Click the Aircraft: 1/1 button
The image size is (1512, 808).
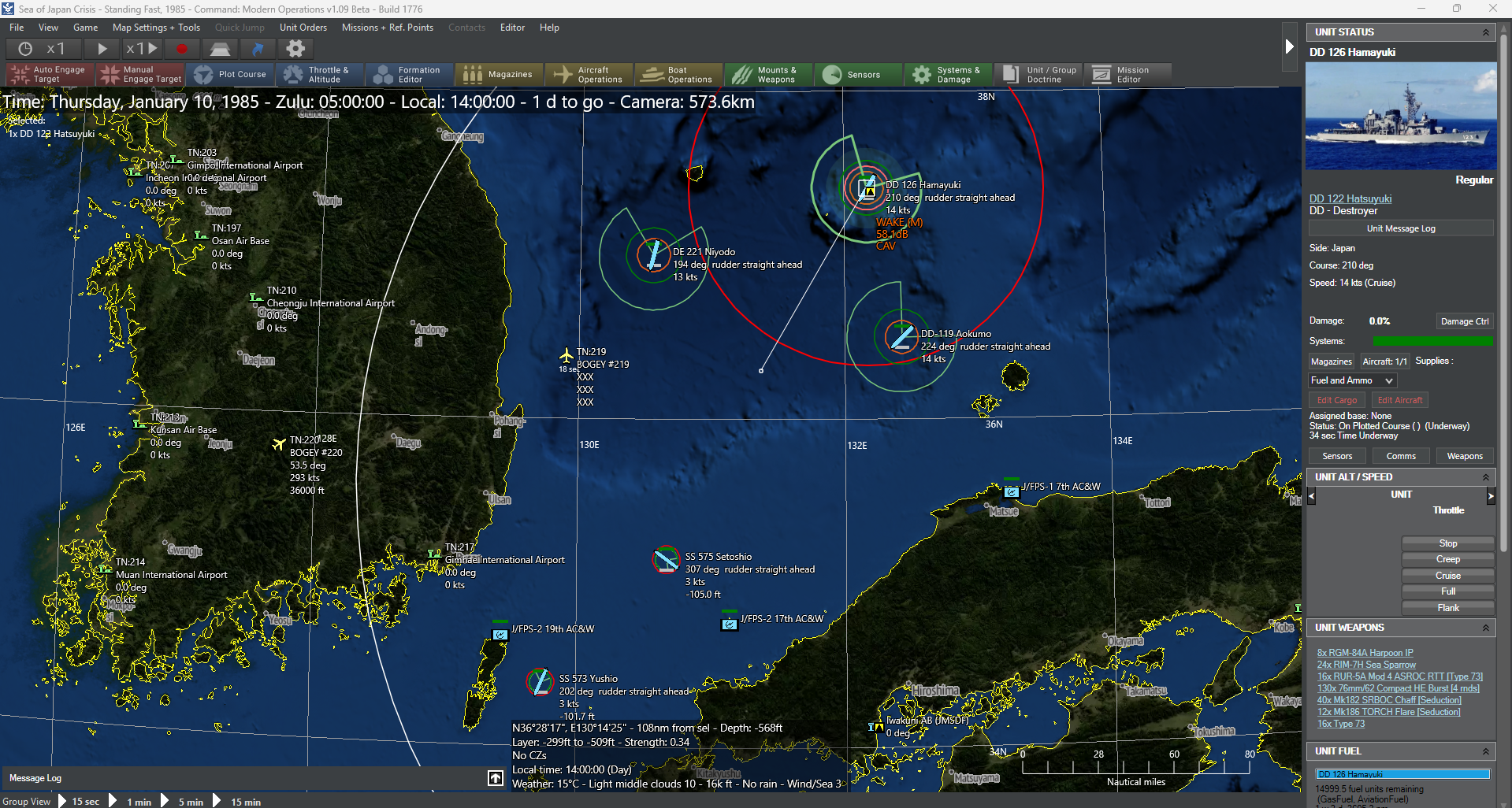1384,361
